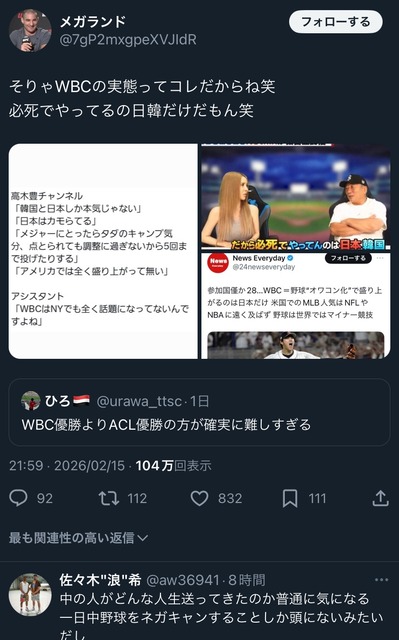Open 佐々木"浪"希's avatar picture

click(30, 594)
